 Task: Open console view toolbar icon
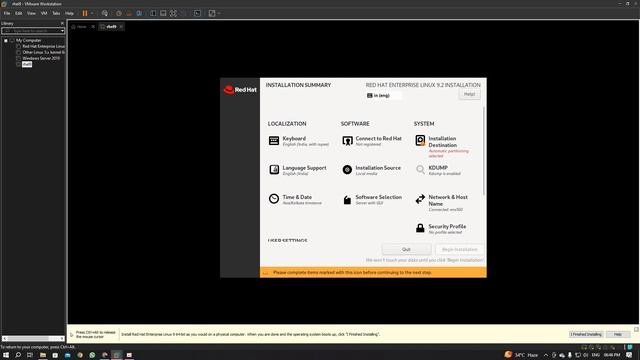point(197,13)
